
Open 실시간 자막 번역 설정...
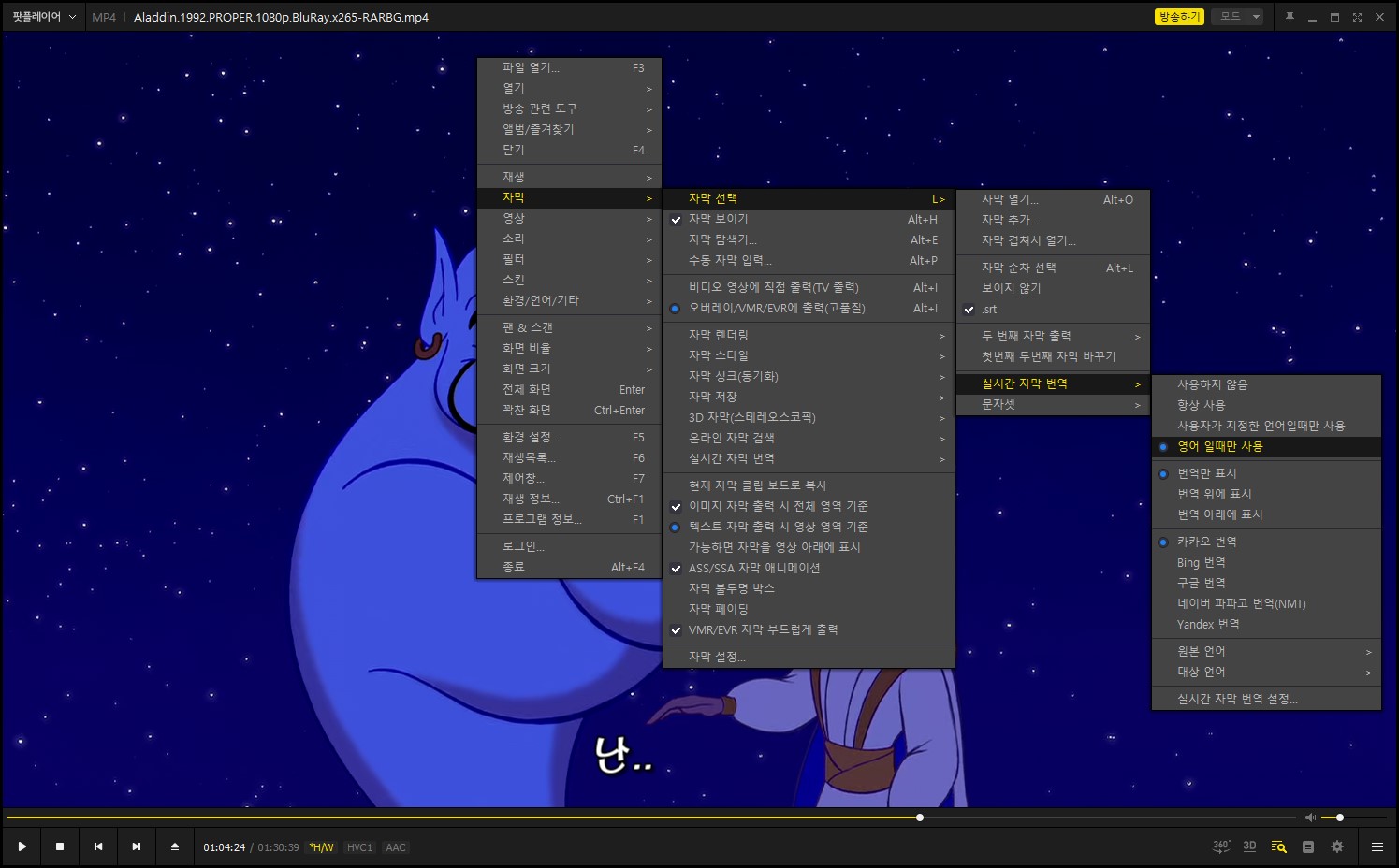click(1267, 699)
